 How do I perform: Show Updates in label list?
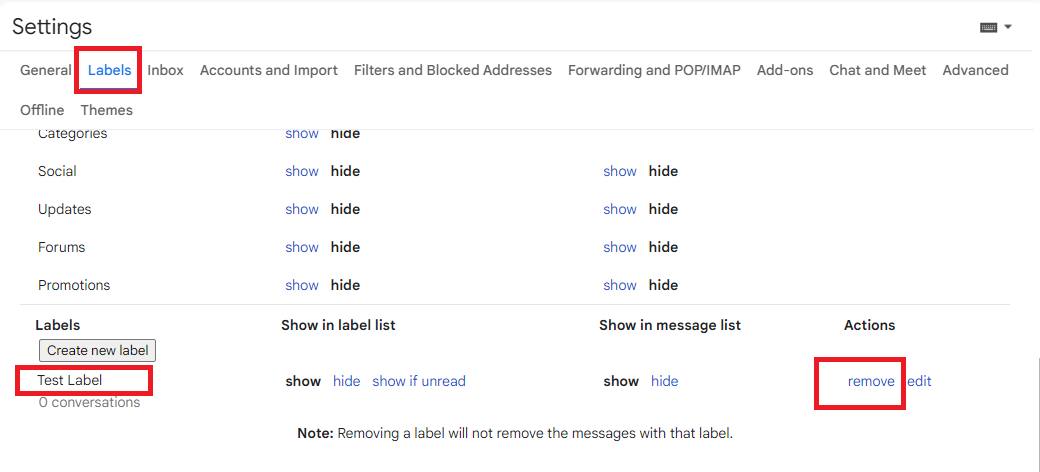point(302,209)
